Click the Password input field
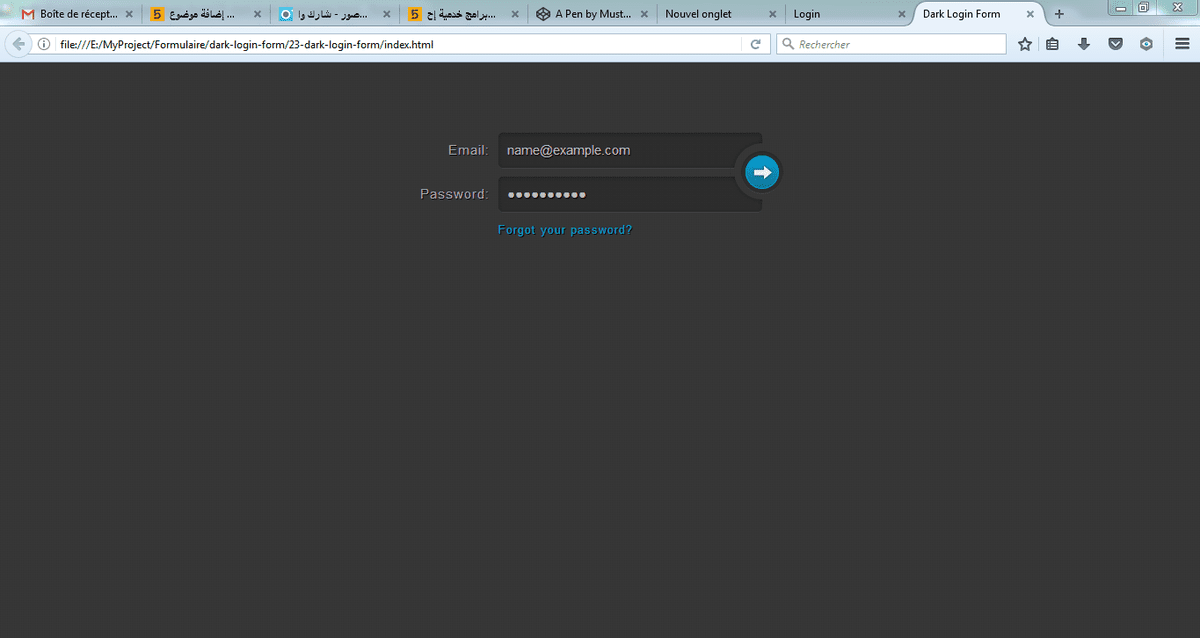The height and width of the screenshot is (638, 1200). [x=630, y=194]
